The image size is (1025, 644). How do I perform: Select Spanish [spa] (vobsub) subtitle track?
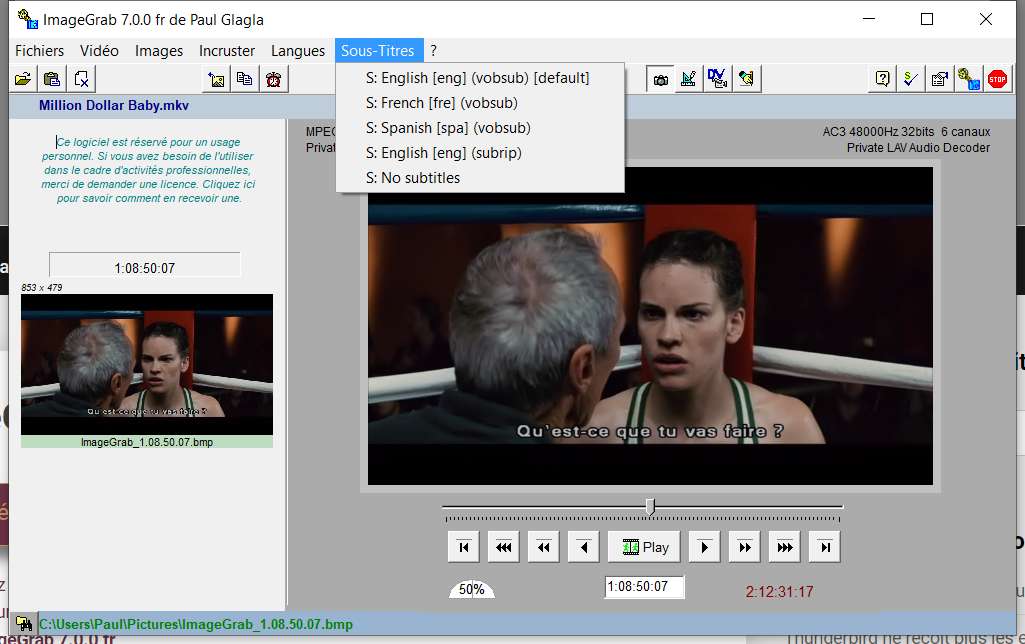click(448, 128)
